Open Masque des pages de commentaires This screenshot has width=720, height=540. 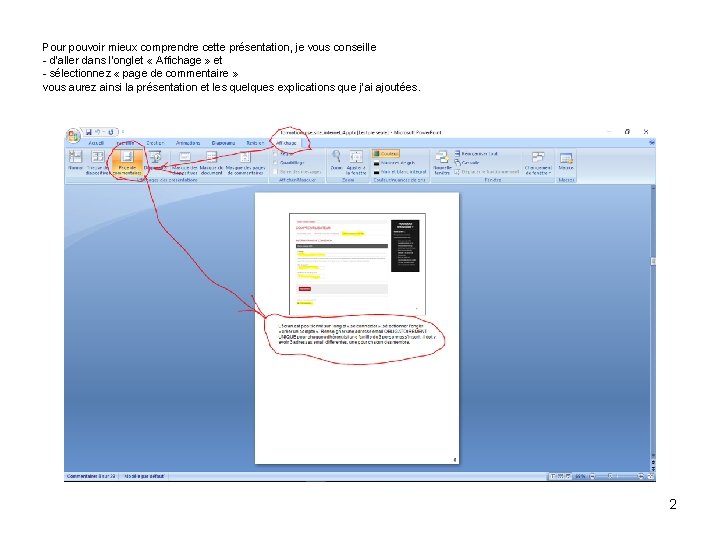pyautogui.click(x=246, y=162)
